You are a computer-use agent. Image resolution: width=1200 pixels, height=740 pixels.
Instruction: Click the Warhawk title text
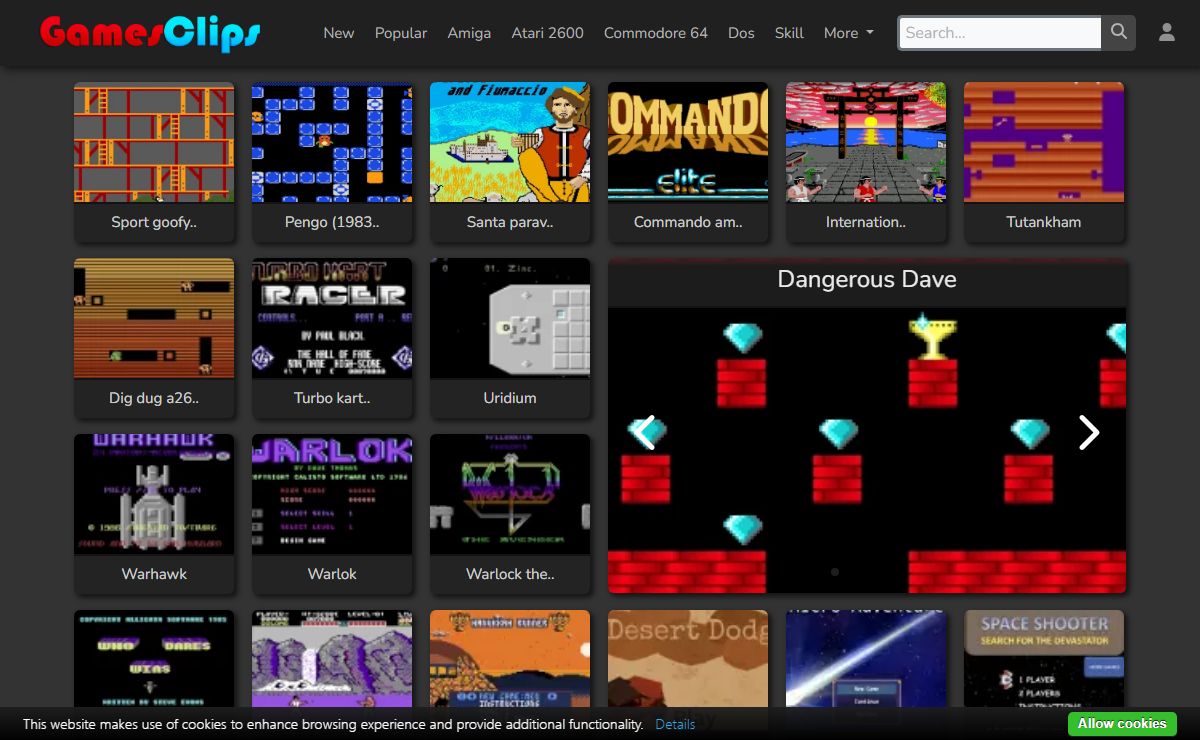click(154, 574)
